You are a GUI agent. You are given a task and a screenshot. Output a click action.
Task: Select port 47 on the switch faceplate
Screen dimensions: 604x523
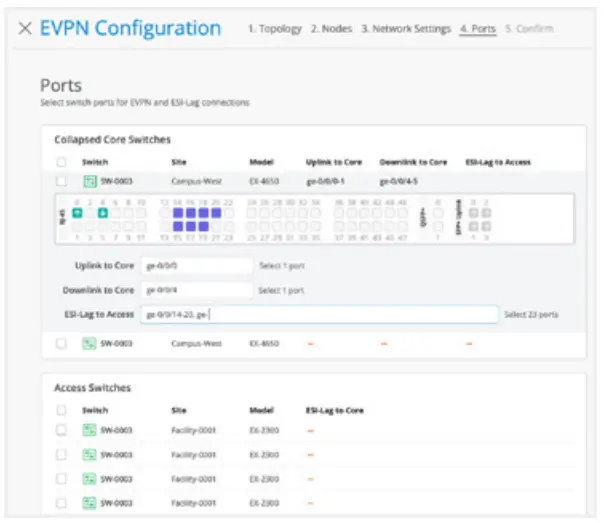[x=403, y=226]
